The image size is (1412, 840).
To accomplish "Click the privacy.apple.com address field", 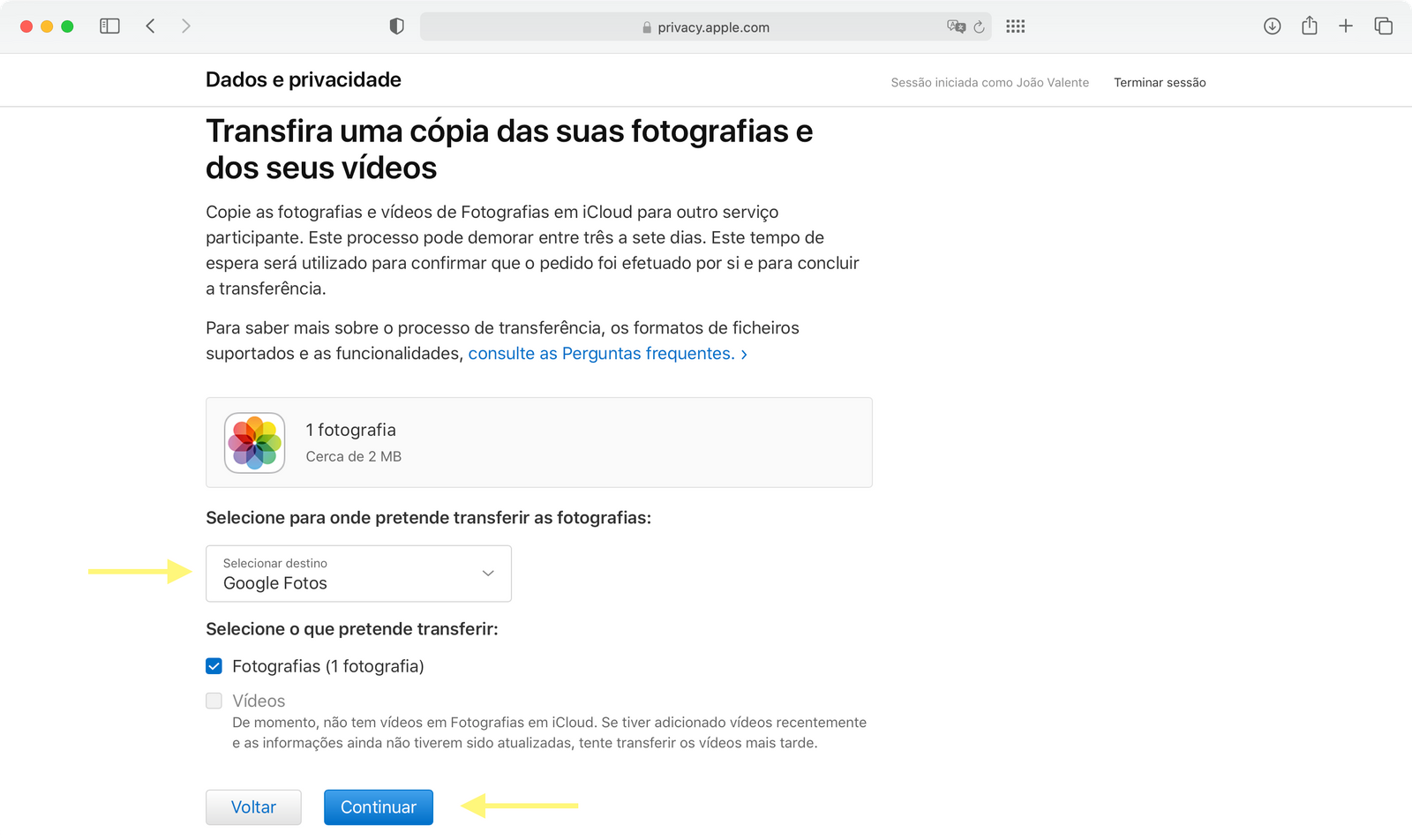I will pyautogui.click(x=705, y=26).
